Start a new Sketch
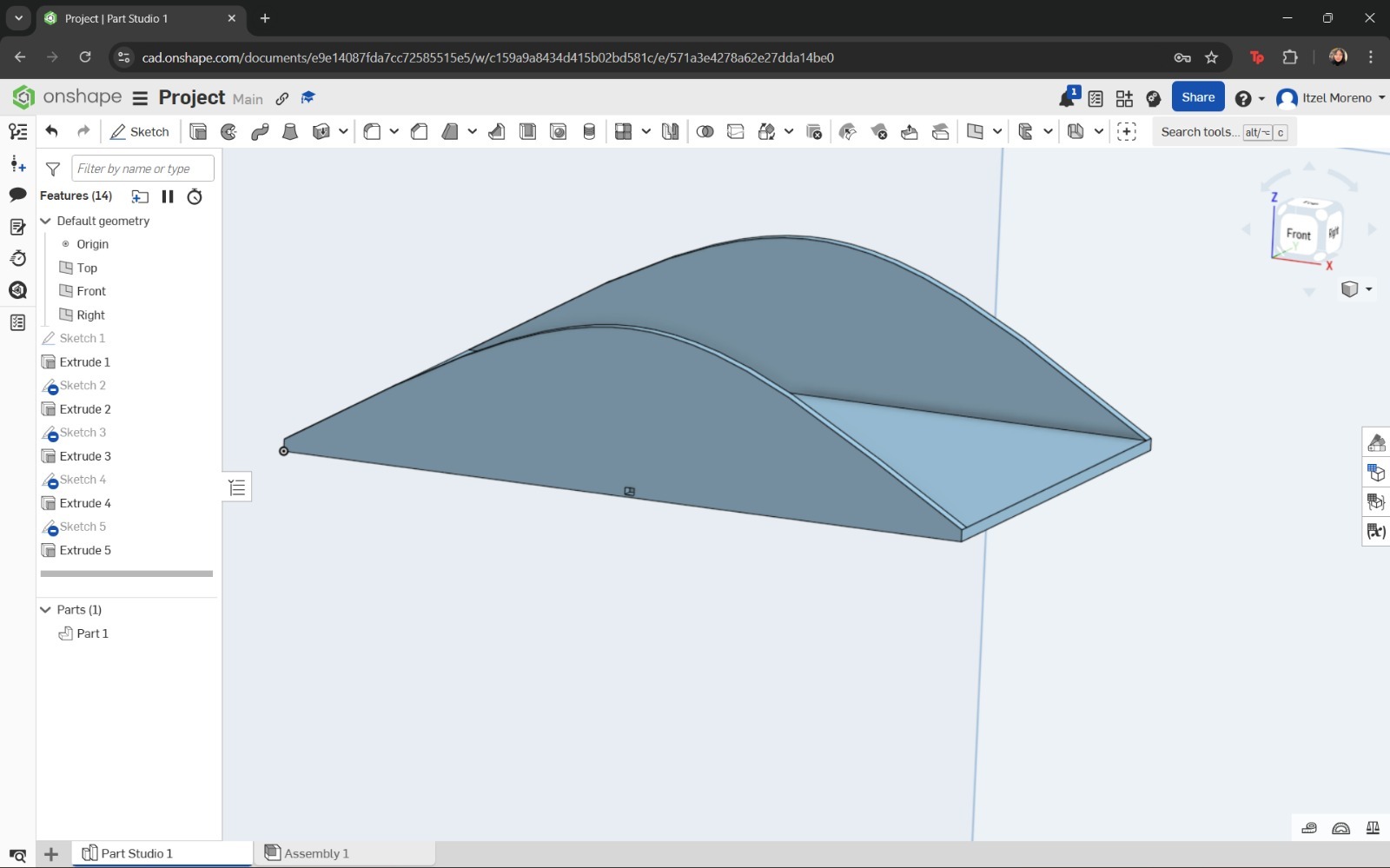Viewport: 1390px width, 868px height. pyautogui.click(x=140, y=131)
